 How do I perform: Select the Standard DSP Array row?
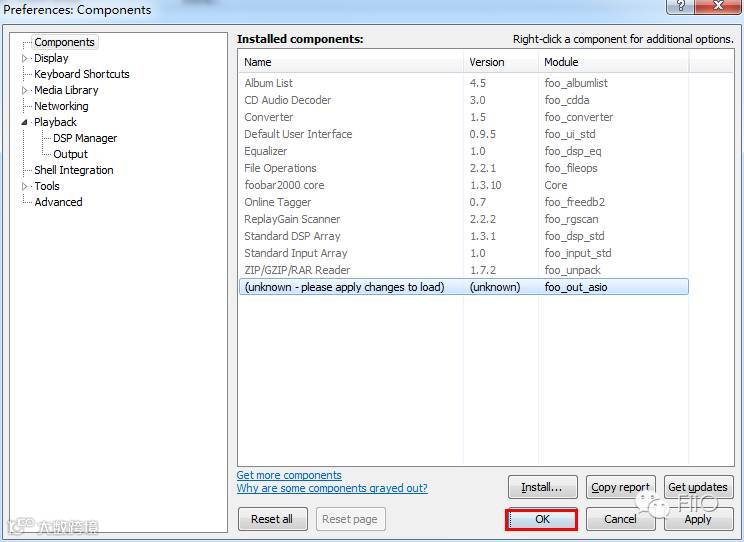coord(464,236)
